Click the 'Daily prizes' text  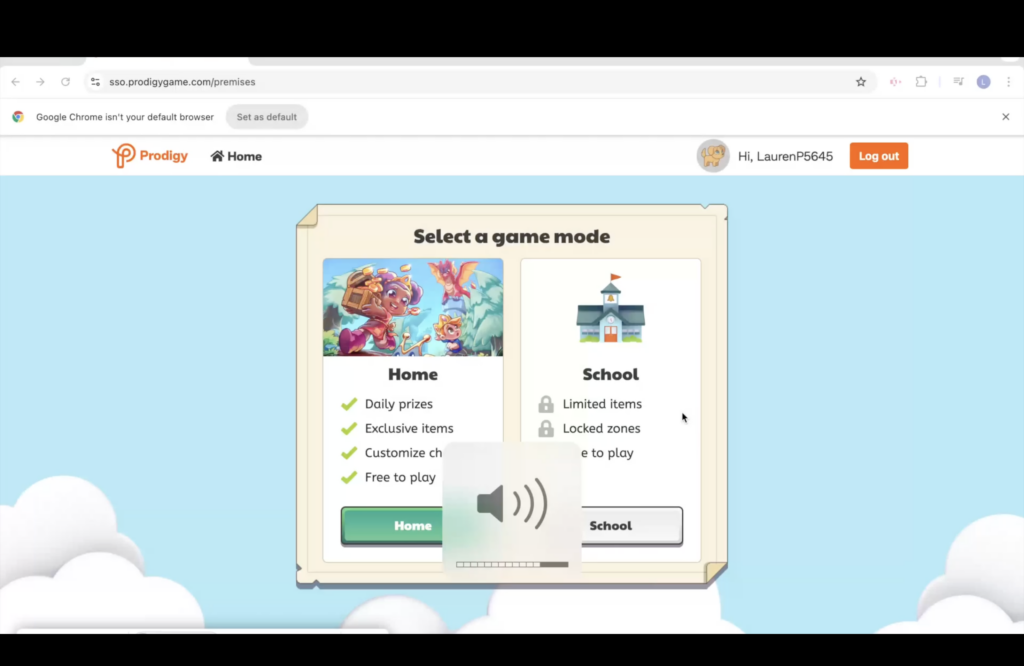point(398,404)
